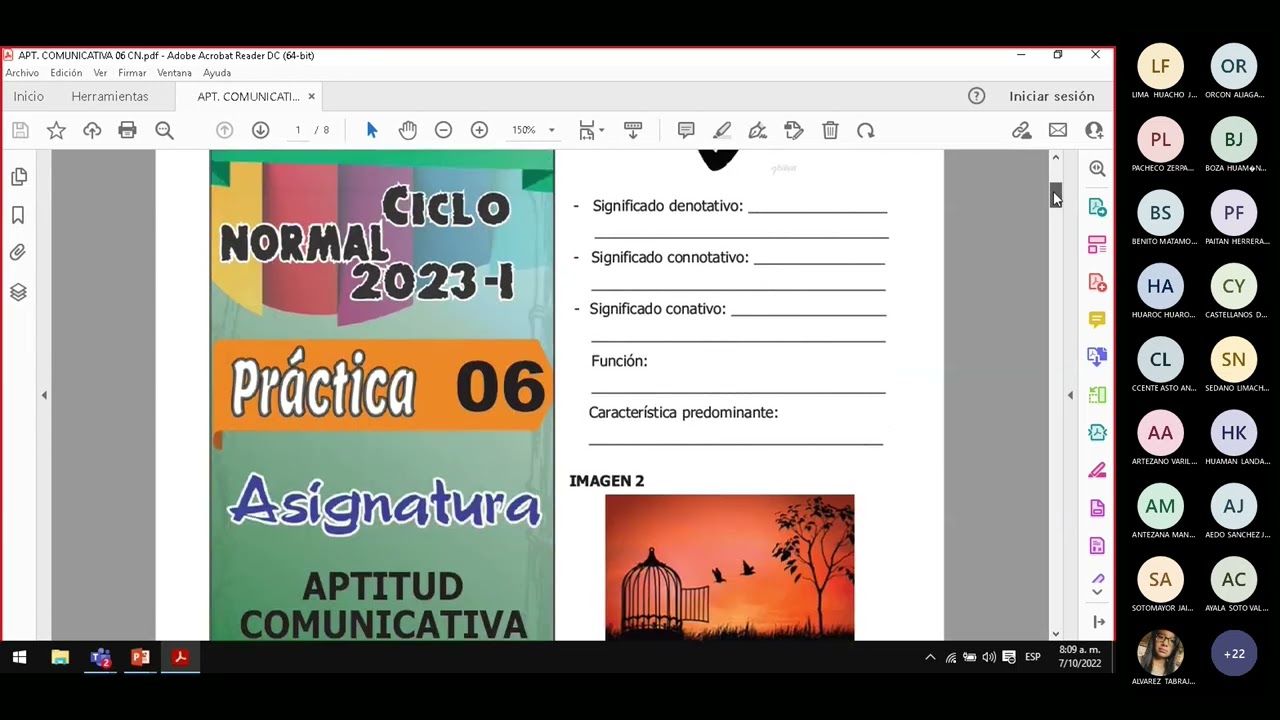
Task: Rotate the page with rotate icon
Action: tap(866, 130)
